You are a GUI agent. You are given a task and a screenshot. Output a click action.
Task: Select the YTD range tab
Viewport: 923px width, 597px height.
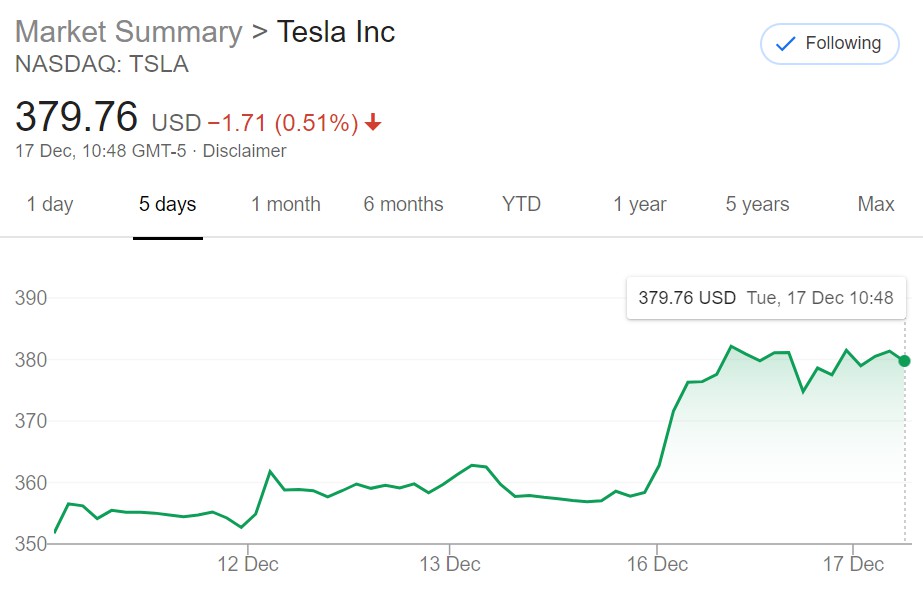pos(522,204)
